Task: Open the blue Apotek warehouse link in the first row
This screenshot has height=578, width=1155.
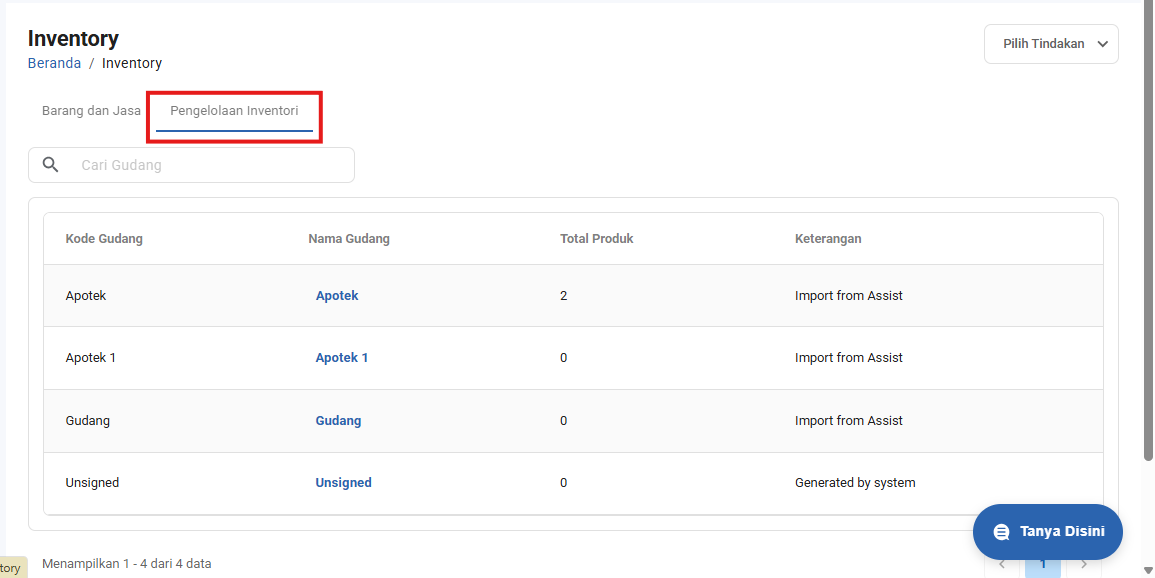Action: [x=337, y=296]
